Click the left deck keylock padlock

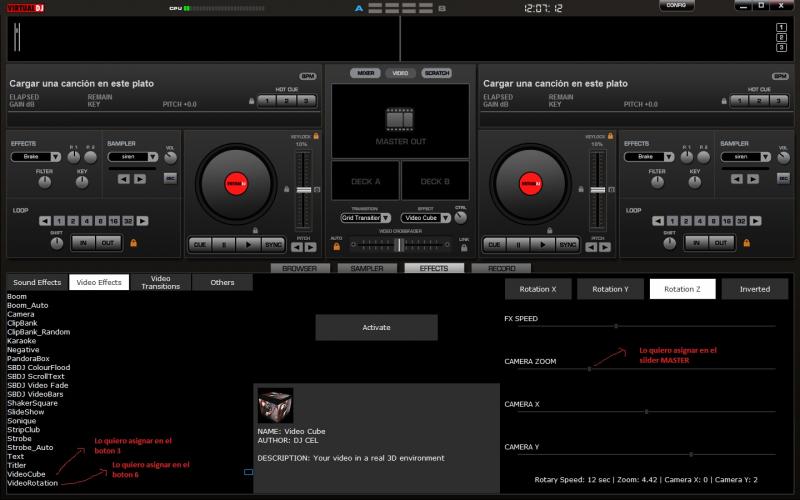(x=316, y=135)
